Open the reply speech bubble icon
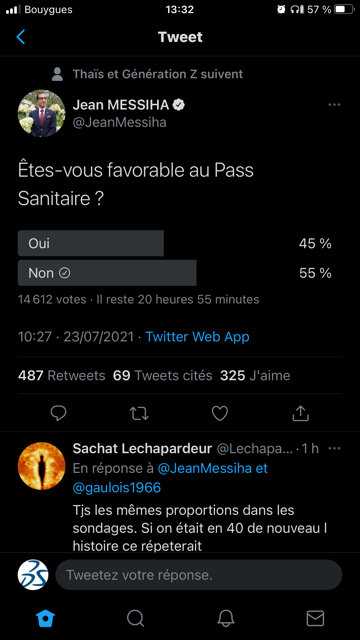The image size is (360, 640). tap(58, 413)
